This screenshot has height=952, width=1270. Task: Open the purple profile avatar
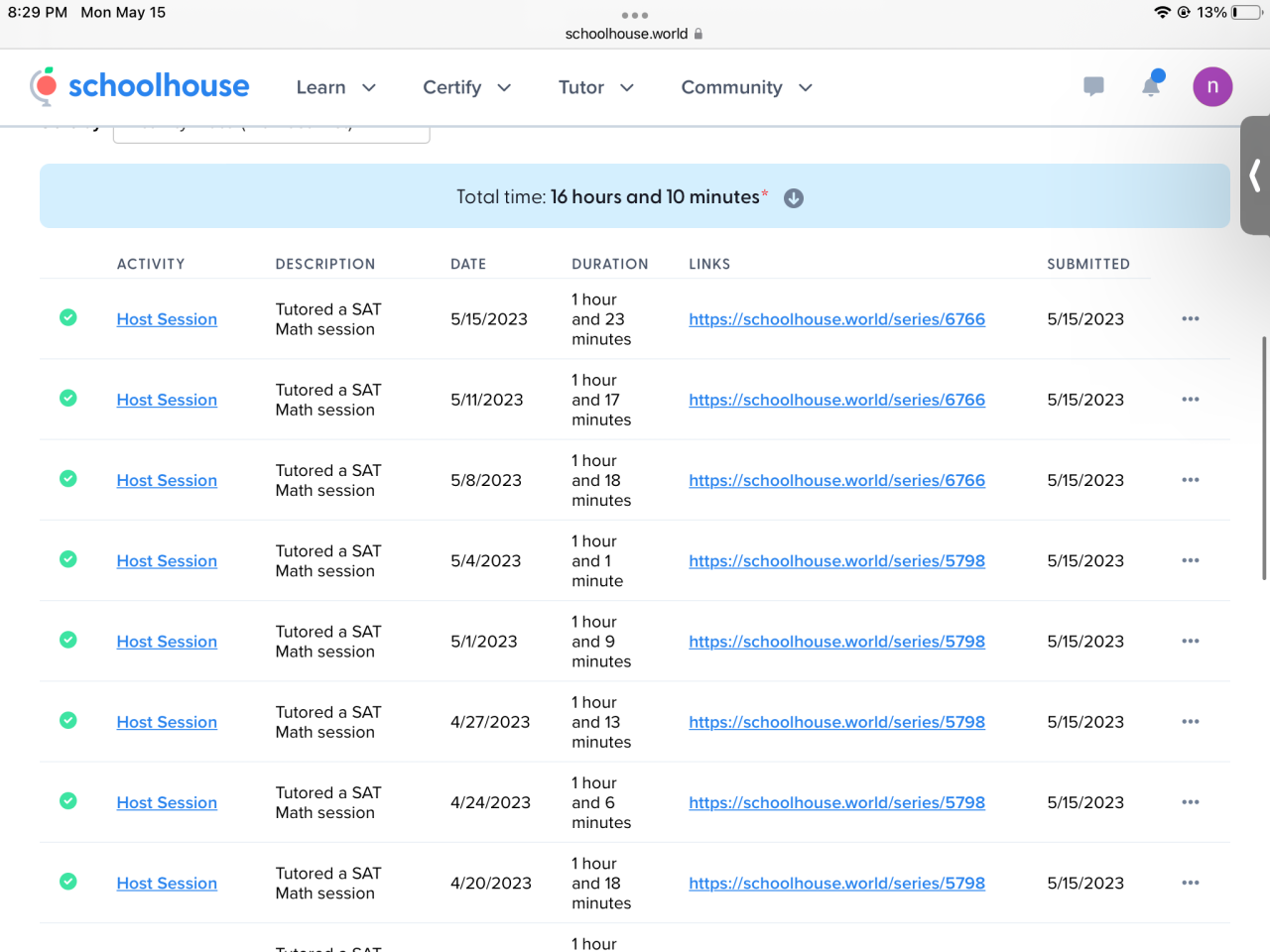[1212, 86]
